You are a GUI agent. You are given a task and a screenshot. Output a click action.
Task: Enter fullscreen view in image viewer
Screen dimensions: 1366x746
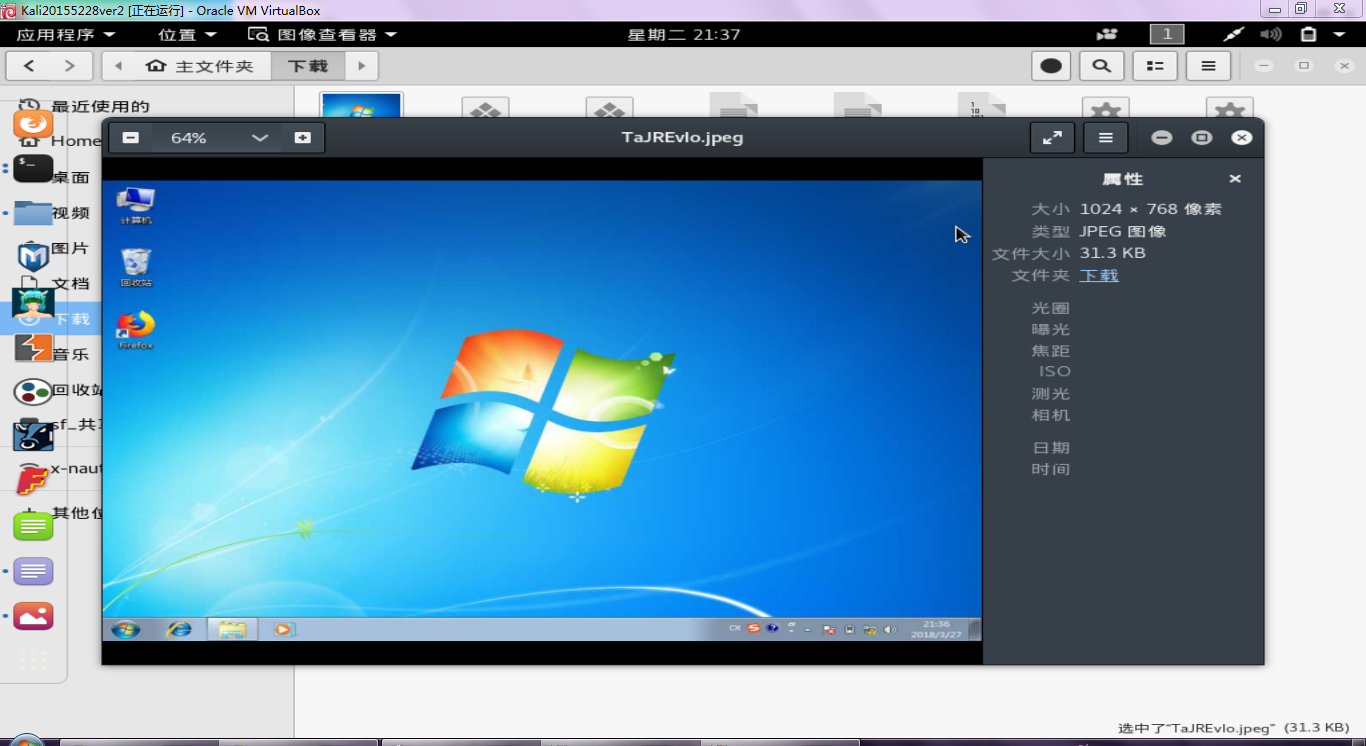point(1052,138)
